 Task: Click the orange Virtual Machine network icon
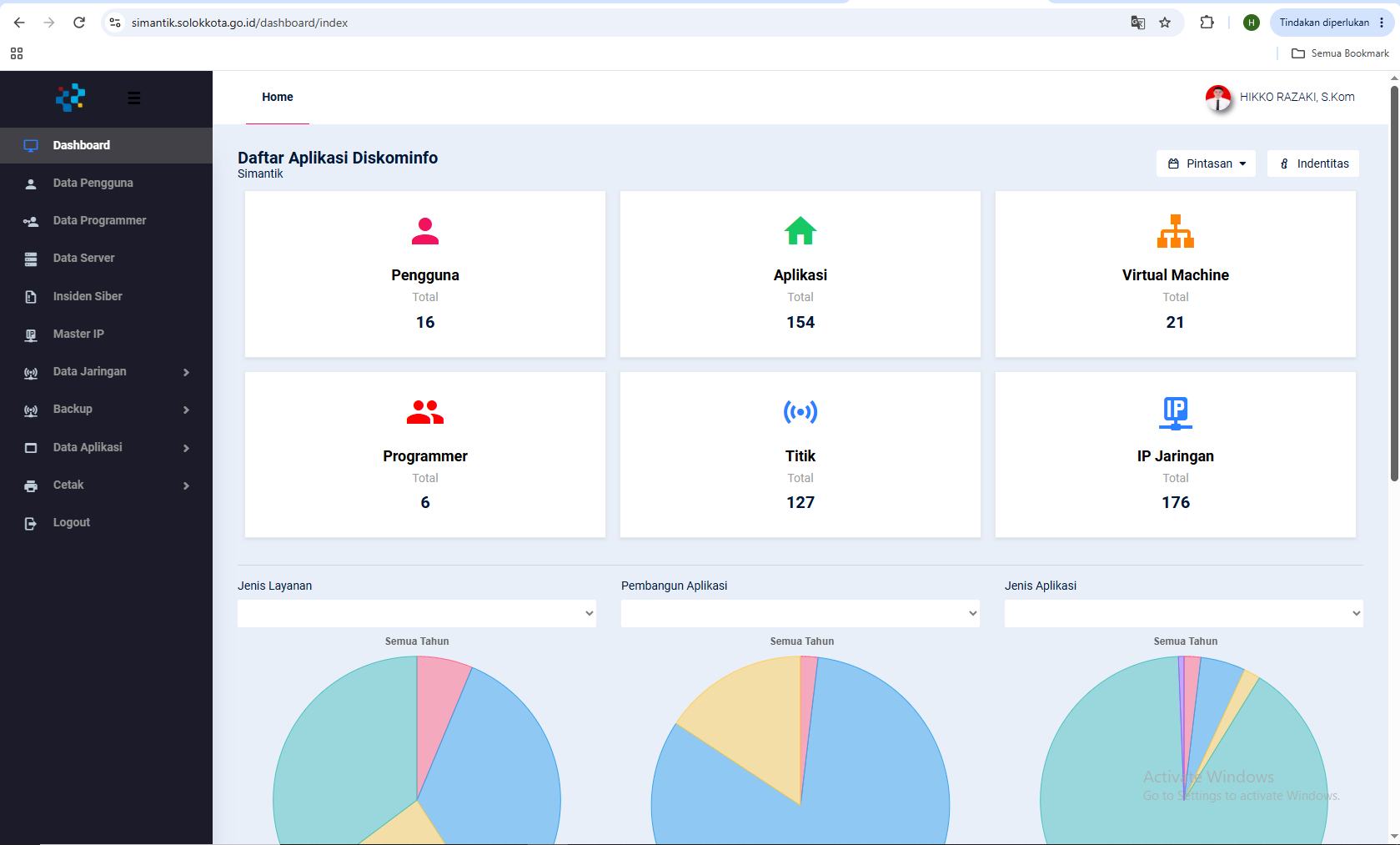[1176, 231]
